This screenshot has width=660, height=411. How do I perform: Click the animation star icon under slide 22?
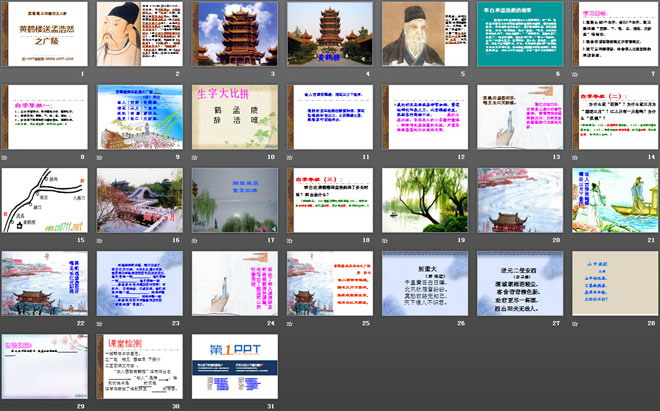coord(5,324)
